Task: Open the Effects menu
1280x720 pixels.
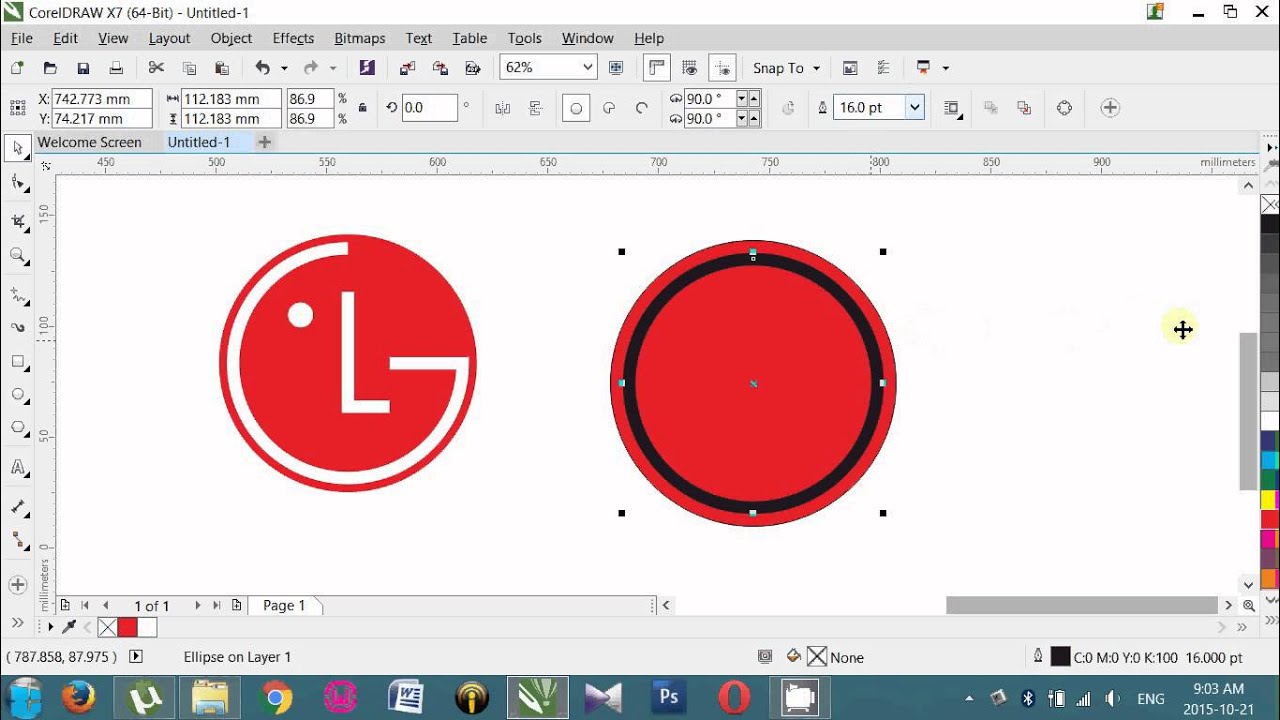Action: [293, 38]
